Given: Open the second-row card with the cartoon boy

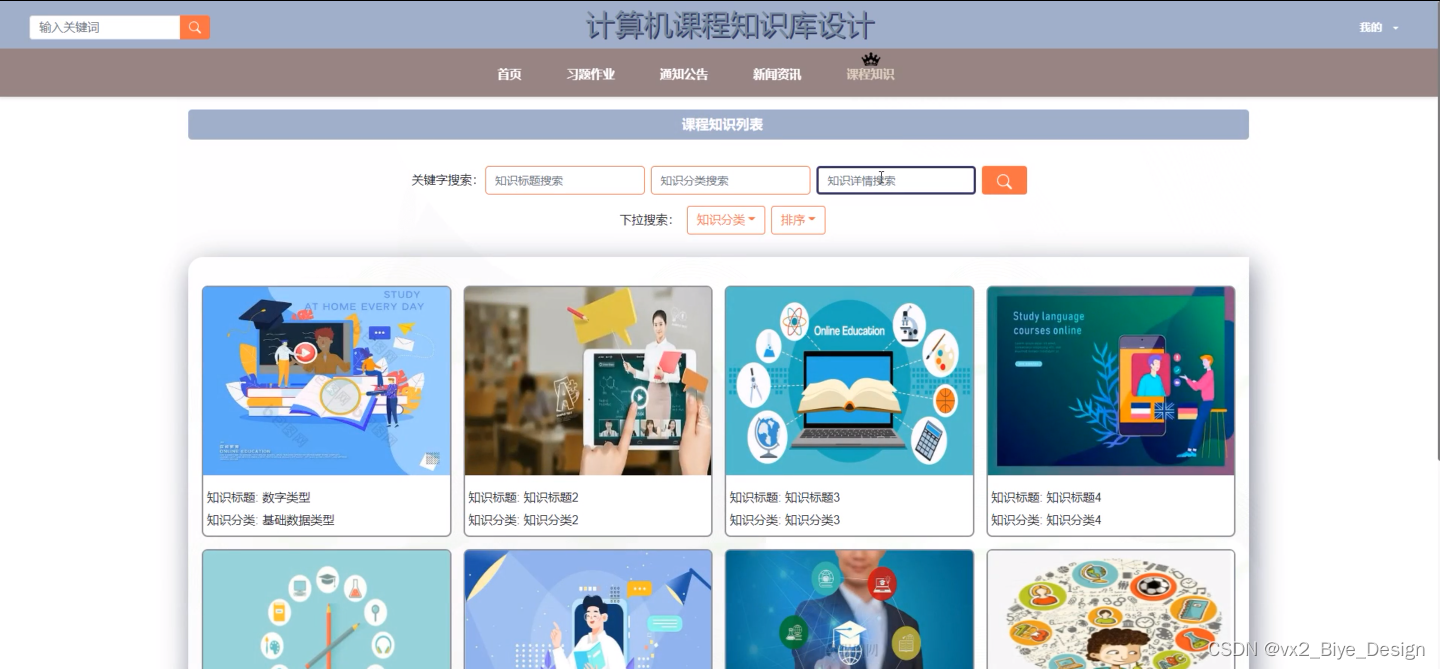Looking at the screenshot, I should pos(1111,609).
